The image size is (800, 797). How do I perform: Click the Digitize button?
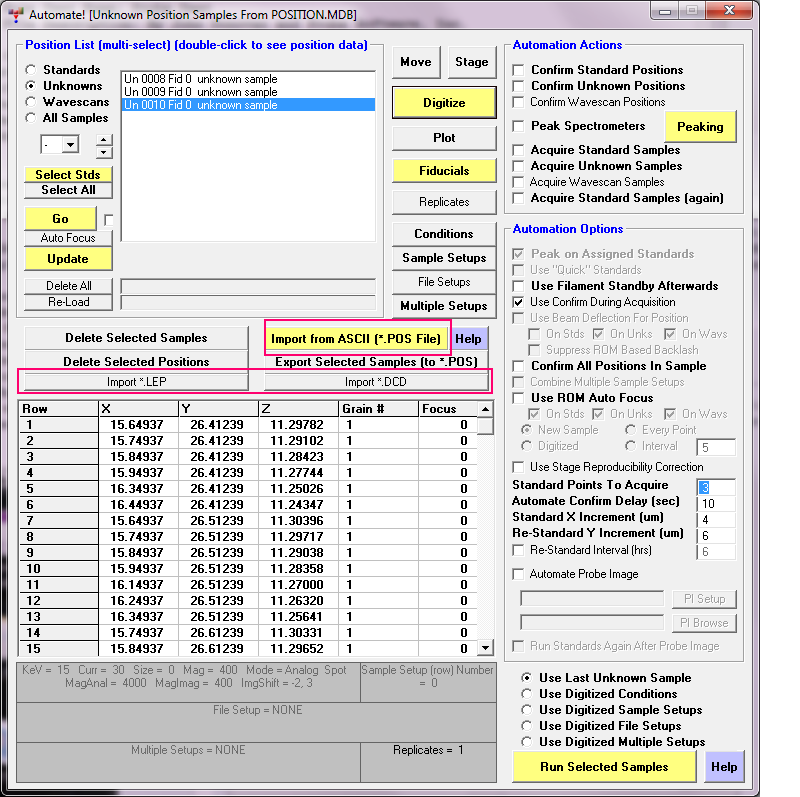click(444, 103)
